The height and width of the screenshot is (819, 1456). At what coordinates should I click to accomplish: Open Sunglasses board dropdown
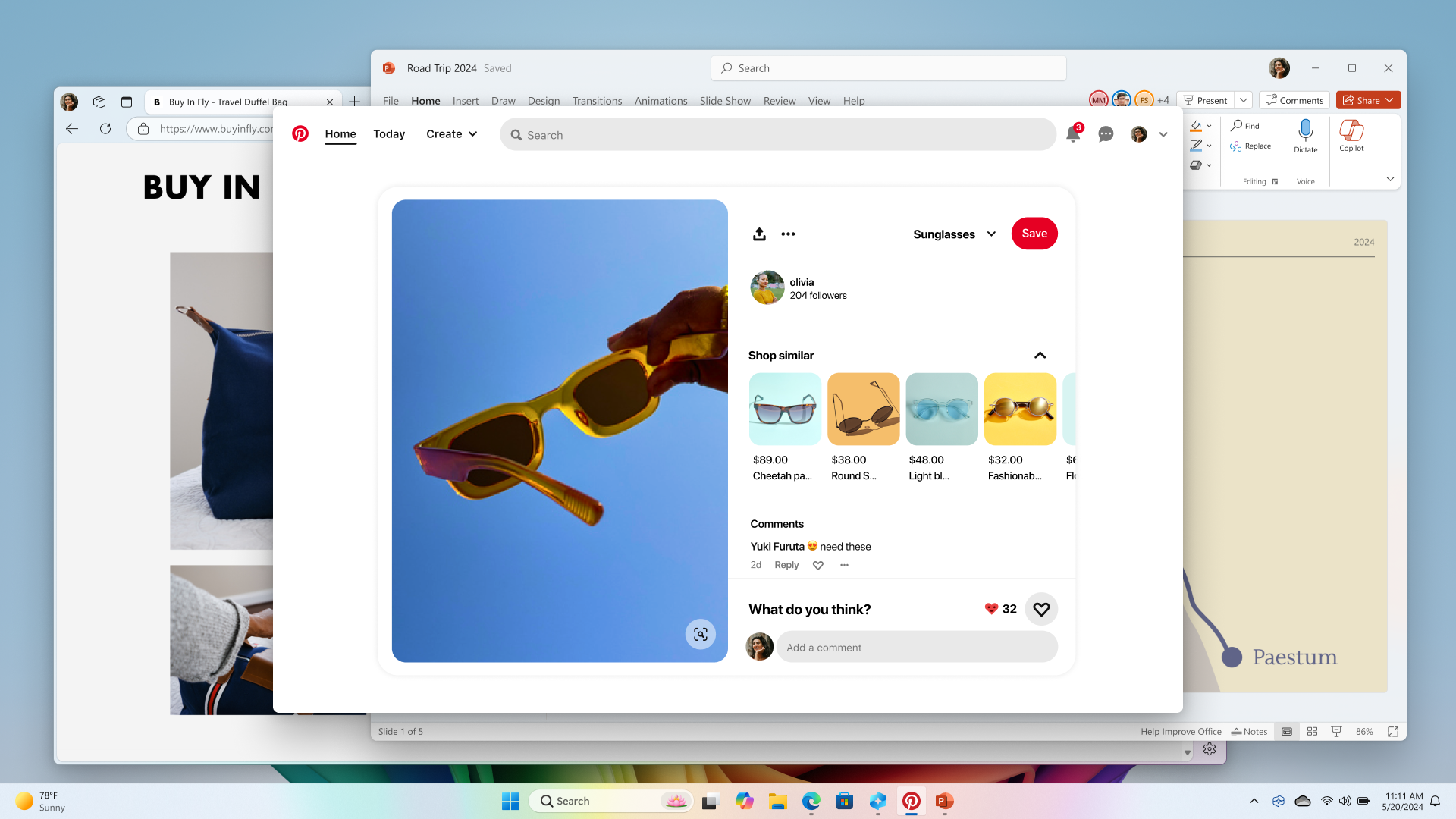(954, 234)
